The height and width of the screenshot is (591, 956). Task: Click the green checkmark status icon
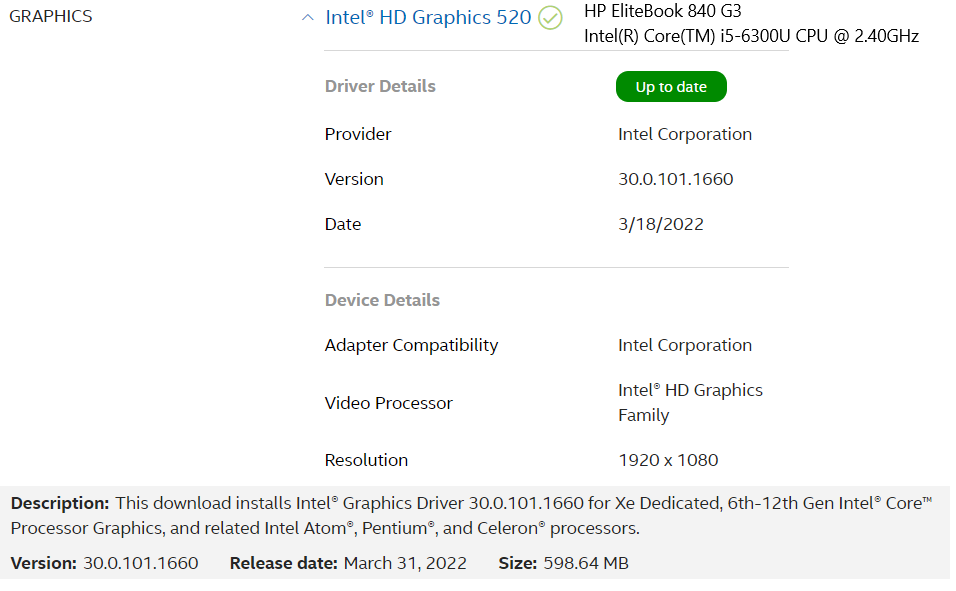(x=550, y=18)
